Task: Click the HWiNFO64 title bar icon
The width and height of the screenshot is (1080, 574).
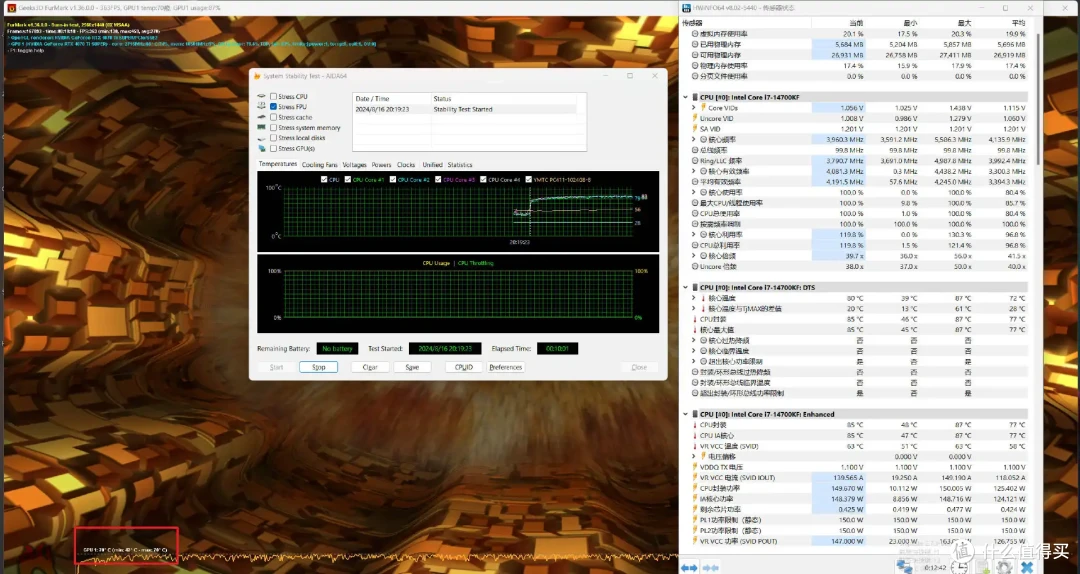Action: click(686, 8)
